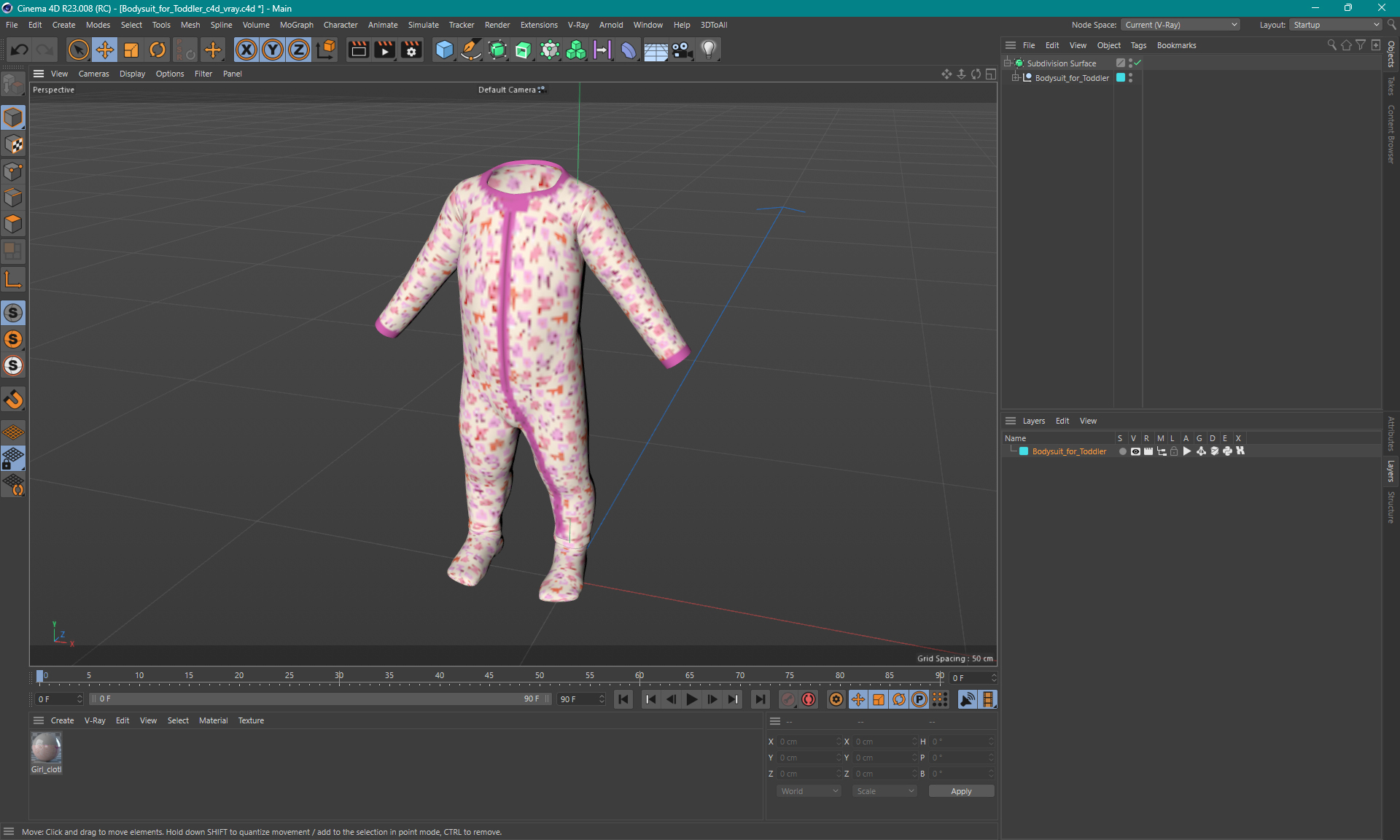Open World coordinate system dropdown

809,791
